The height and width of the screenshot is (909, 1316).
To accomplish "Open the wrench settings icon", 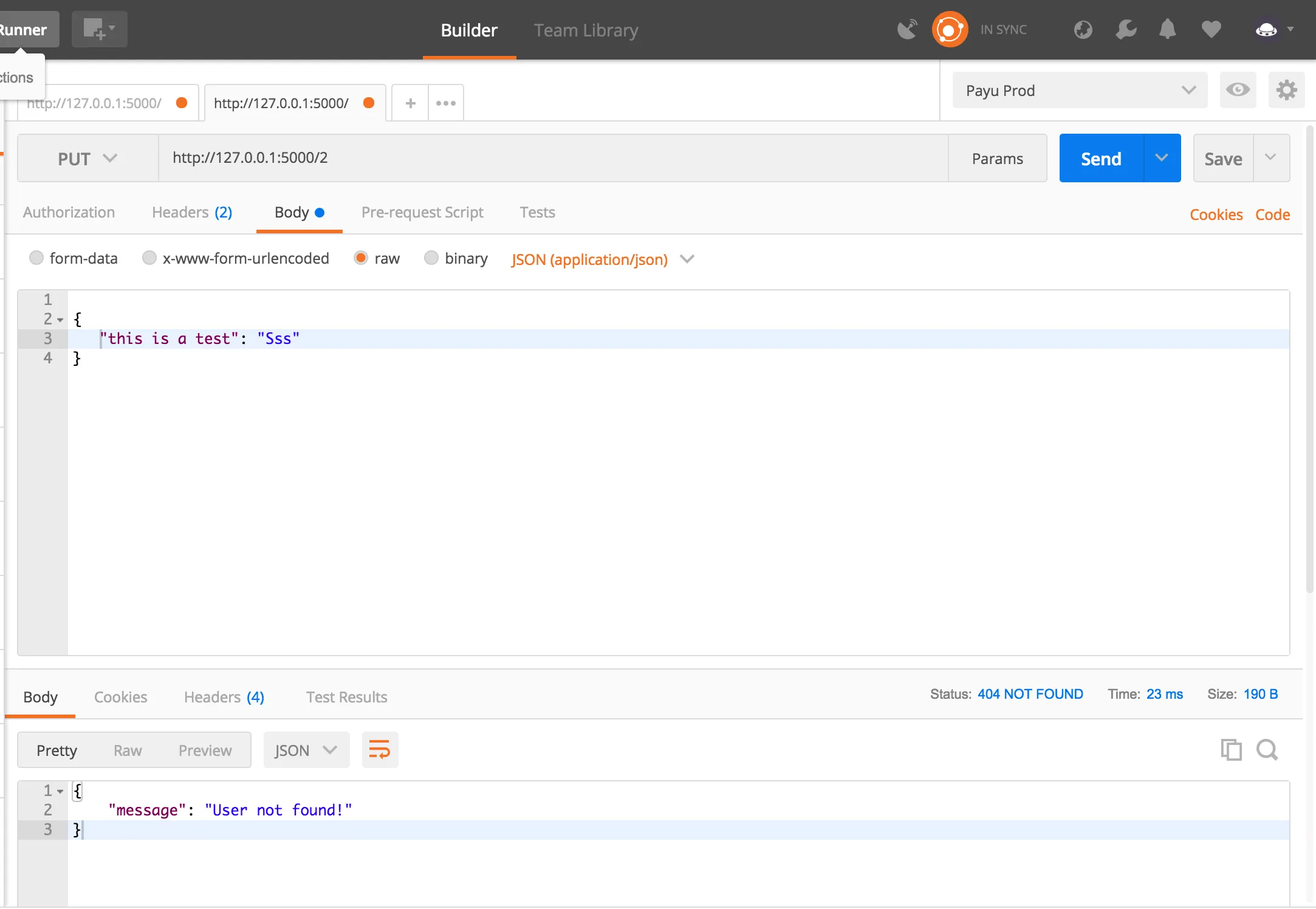I will click(1126, 29).
